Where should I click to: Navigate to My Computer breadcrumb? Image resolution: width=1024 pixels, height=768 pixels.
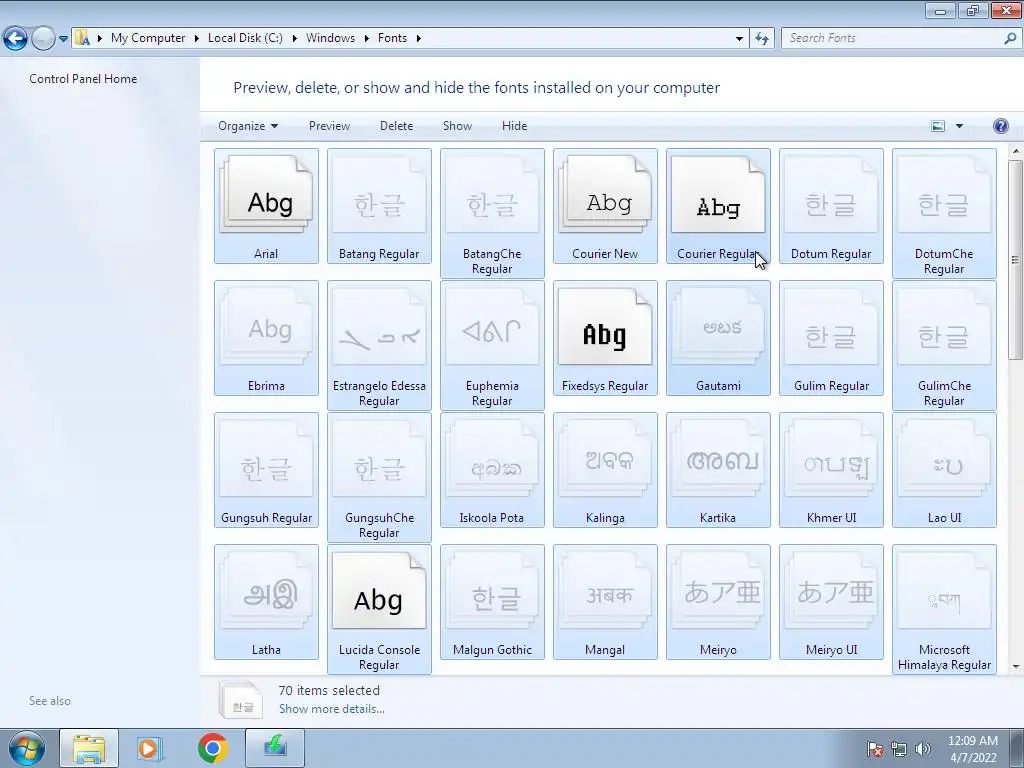(148, 38)
